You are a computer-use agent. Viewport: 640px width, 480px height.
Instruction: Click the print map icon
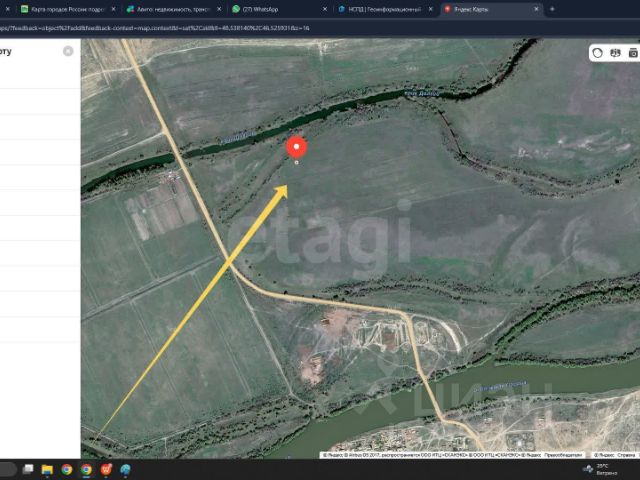pos(633,53)
